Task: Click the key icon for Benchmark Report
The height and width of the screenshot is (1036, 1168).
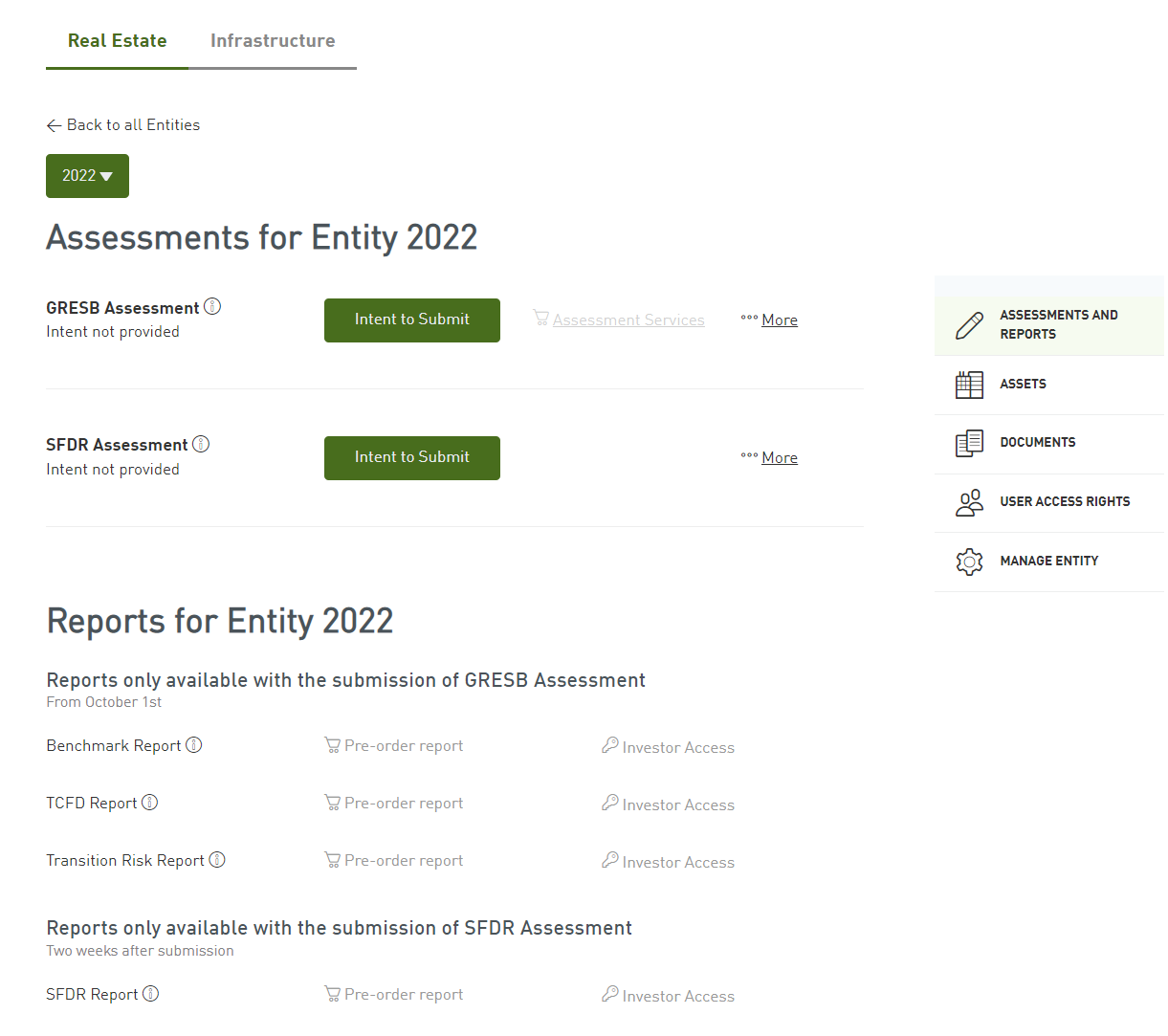Action: point(609,745)
